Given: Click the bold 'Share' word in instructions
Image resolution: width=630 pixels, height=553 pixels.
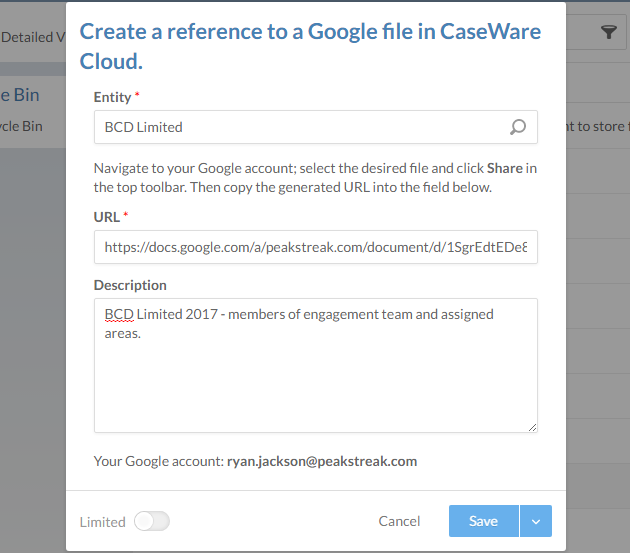Looking at the screenshot, I should (x=504, y=168).
